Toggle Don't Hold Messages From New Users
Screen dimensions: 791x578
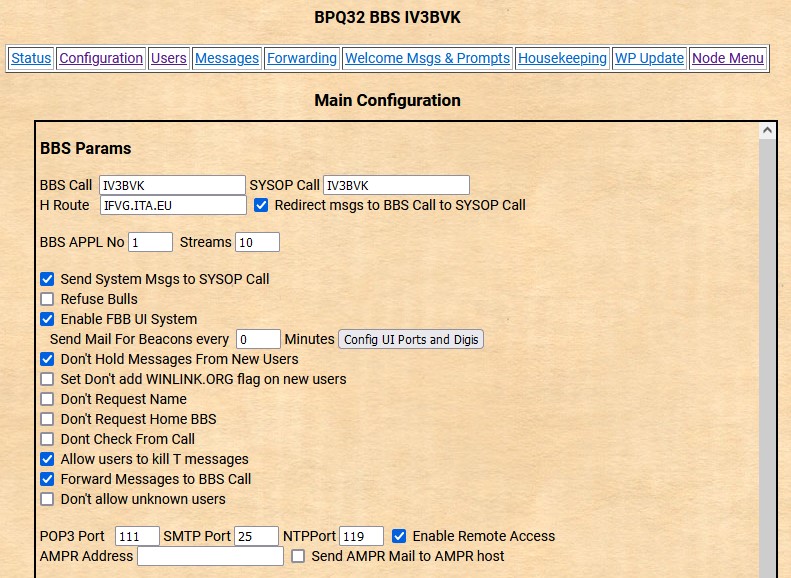tap(47, 359)
